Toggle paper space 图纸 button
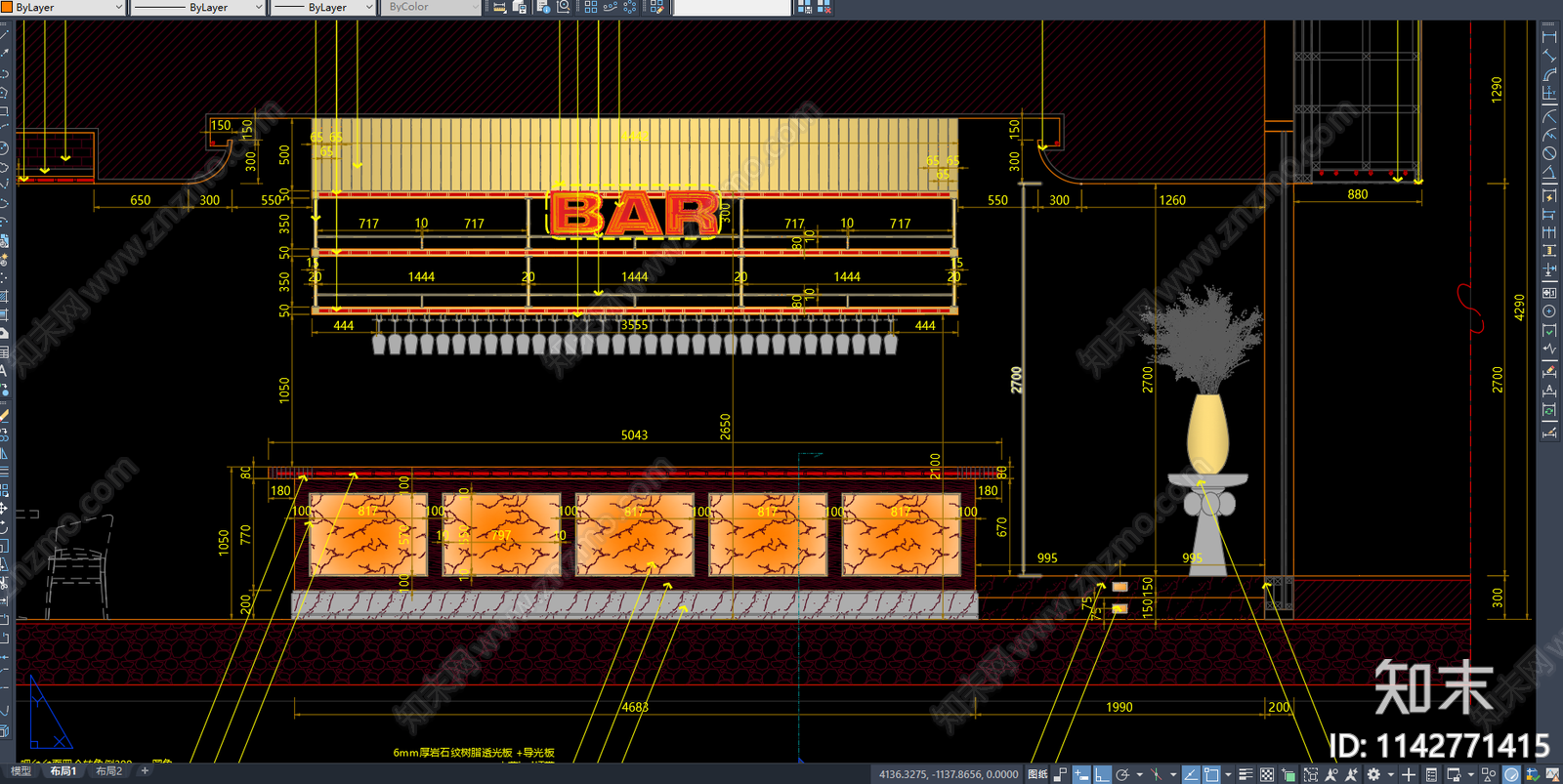Screen dimensions: 1563x784 1037,774
